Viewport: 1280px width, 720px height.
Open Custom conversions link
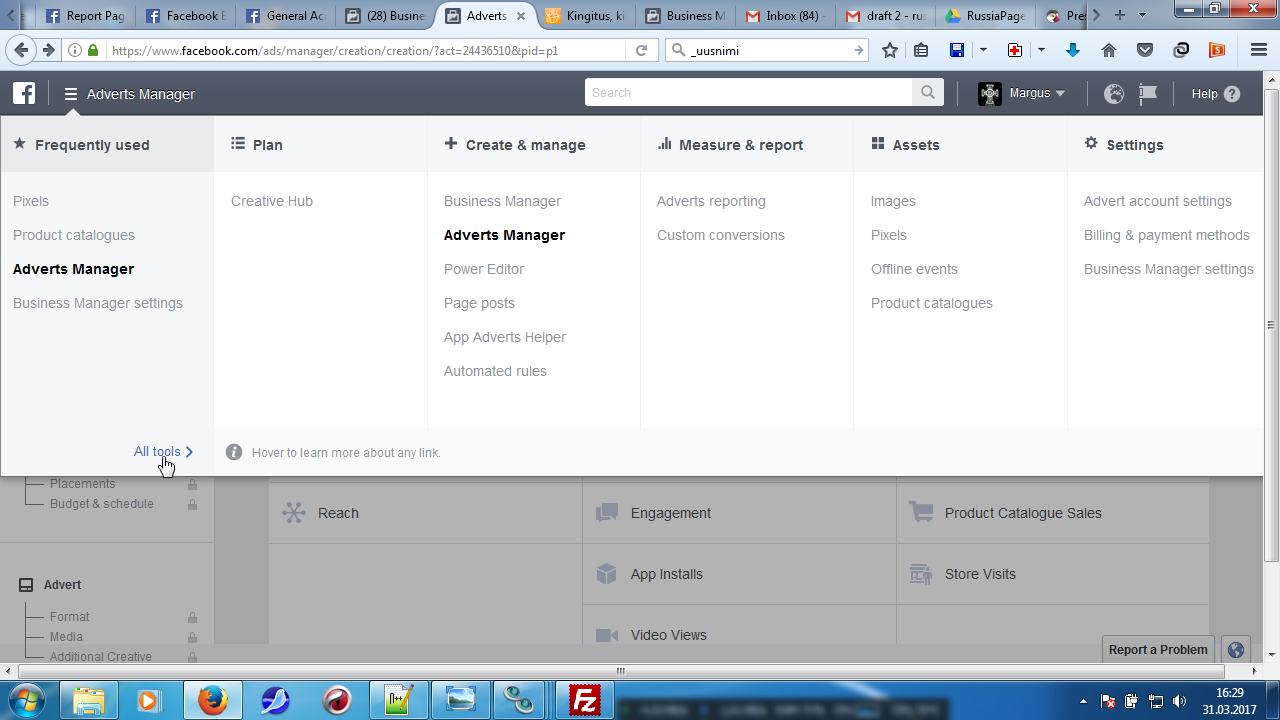pyautogui.click(x=721, y=235)
